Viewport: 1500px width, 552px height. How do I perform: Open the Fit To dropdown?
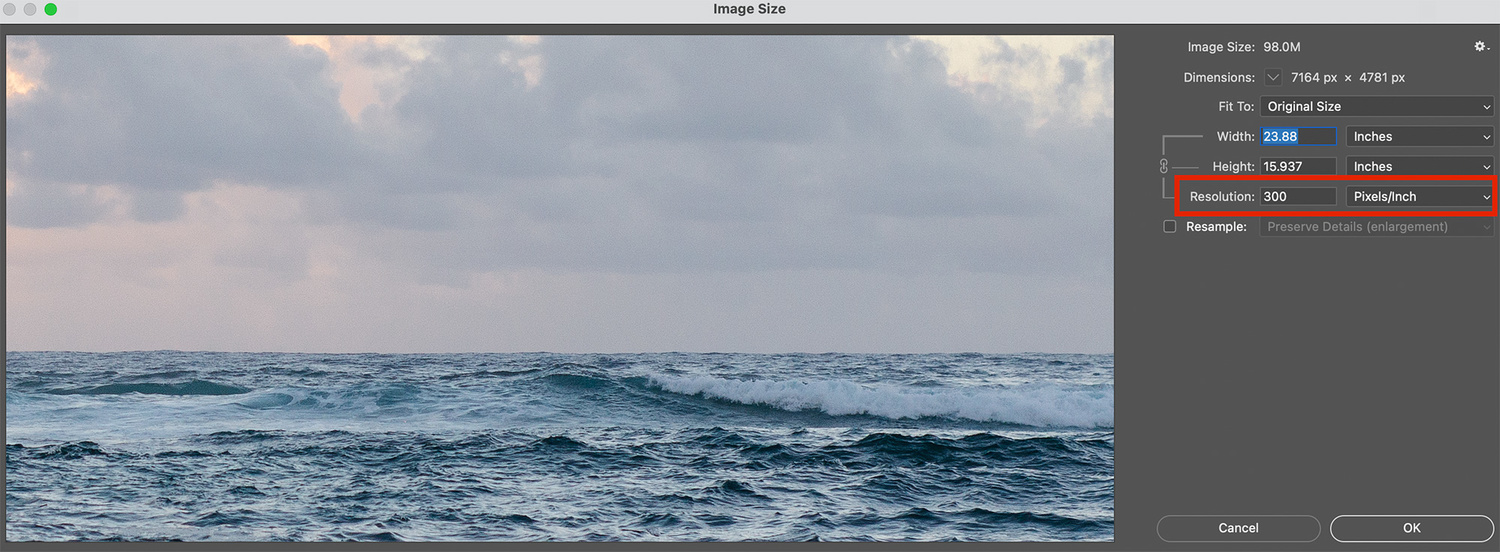1376,106
